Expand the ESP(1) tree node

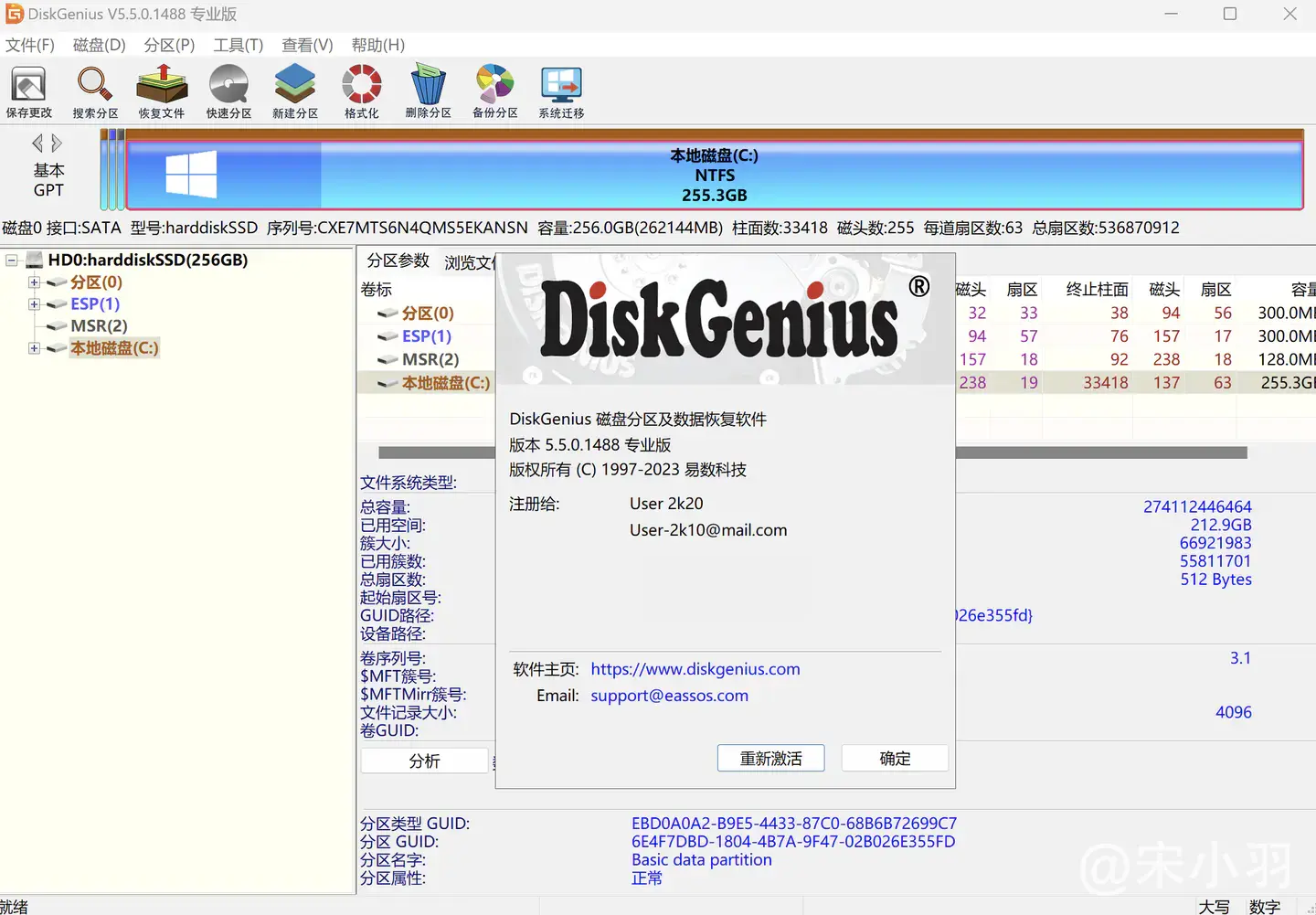(34, 304)
